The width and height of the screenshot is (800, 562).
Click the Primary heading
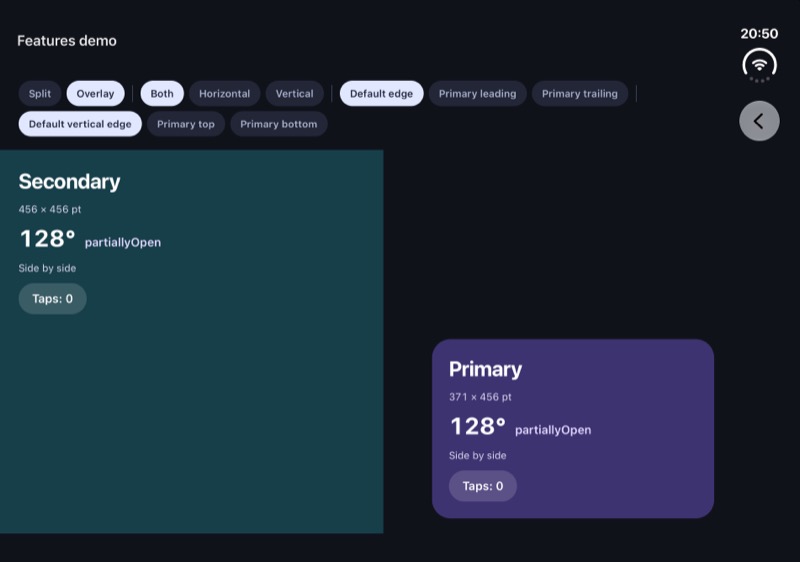click(485, 369)
